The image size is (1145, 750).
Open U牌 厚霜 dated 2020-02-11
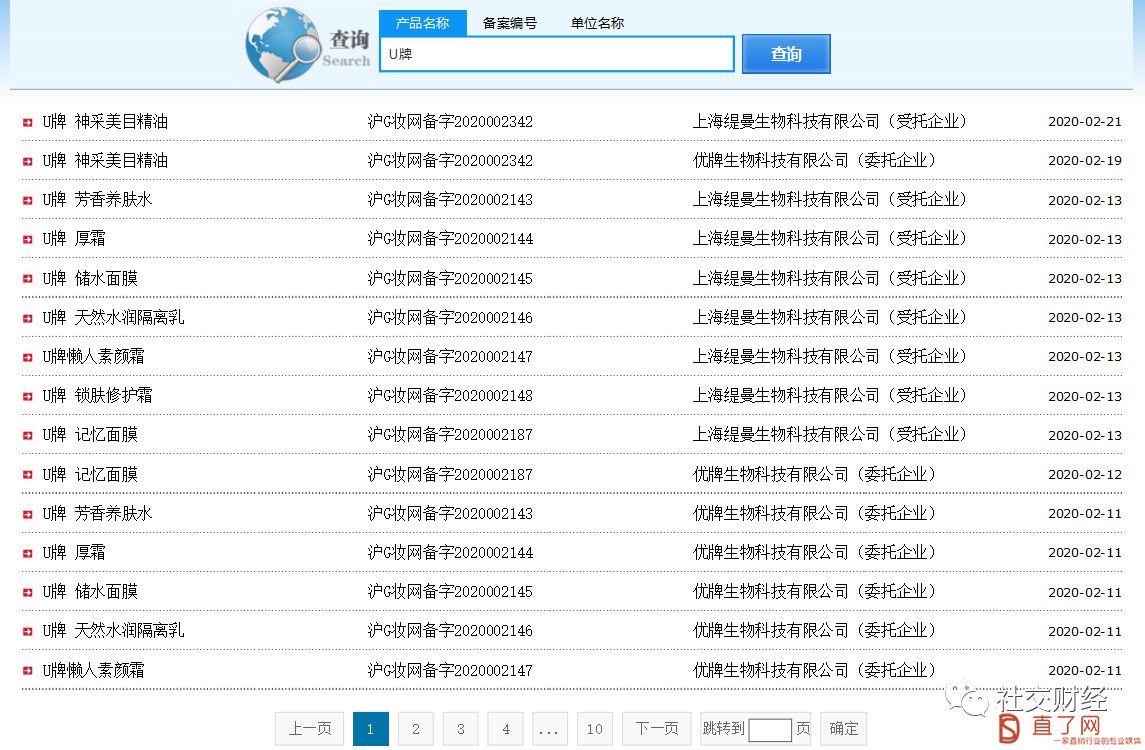[x=74, y=553]
